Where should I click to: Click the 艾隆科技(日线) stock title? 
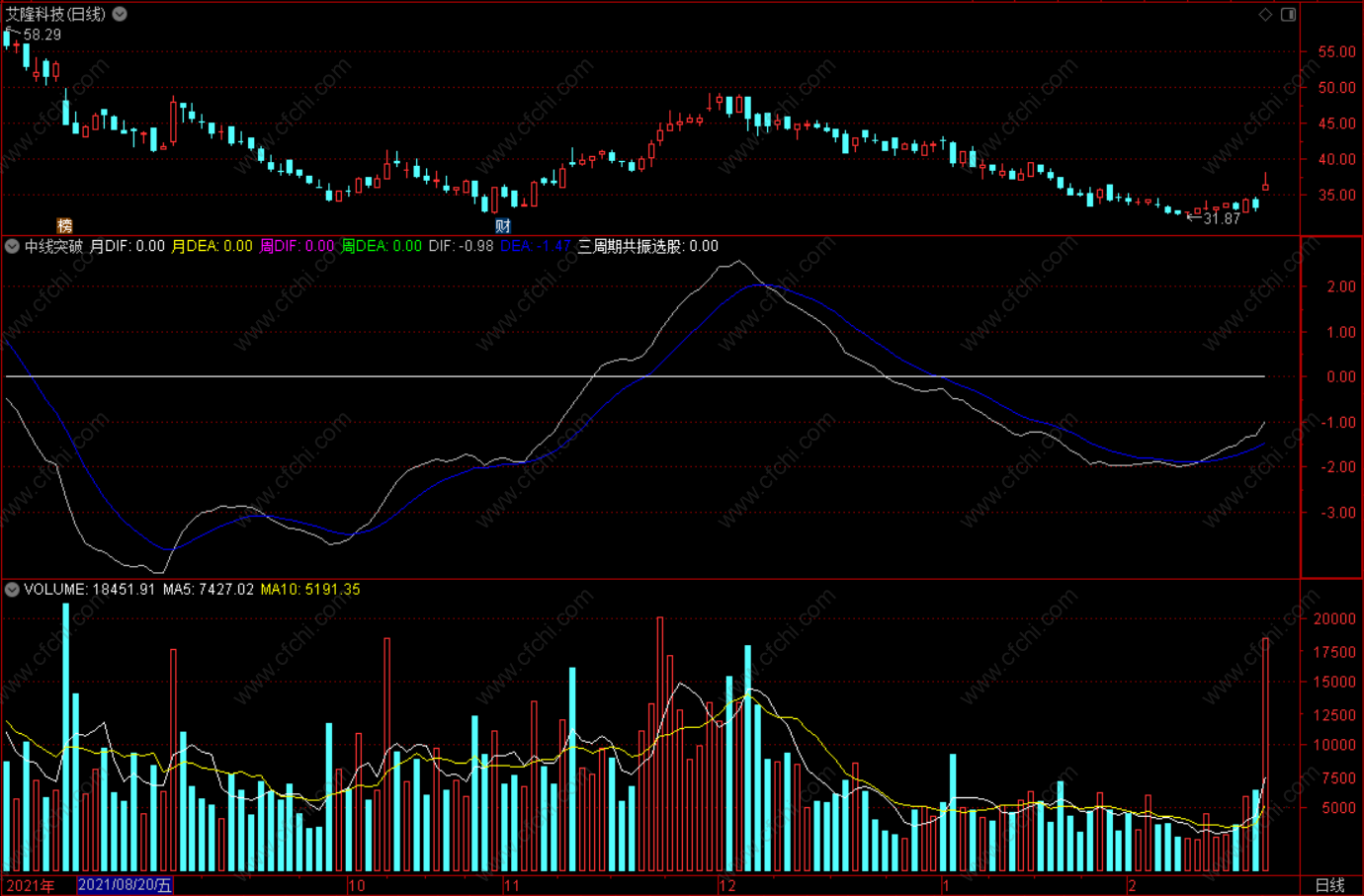point(55,14)
